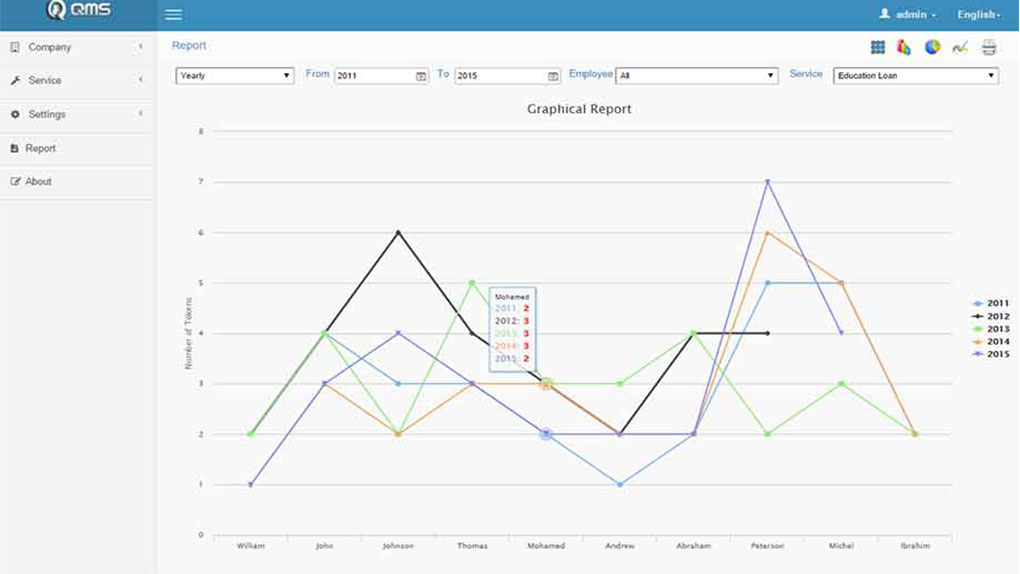Switch to the table grid view icon

point(877,47)
